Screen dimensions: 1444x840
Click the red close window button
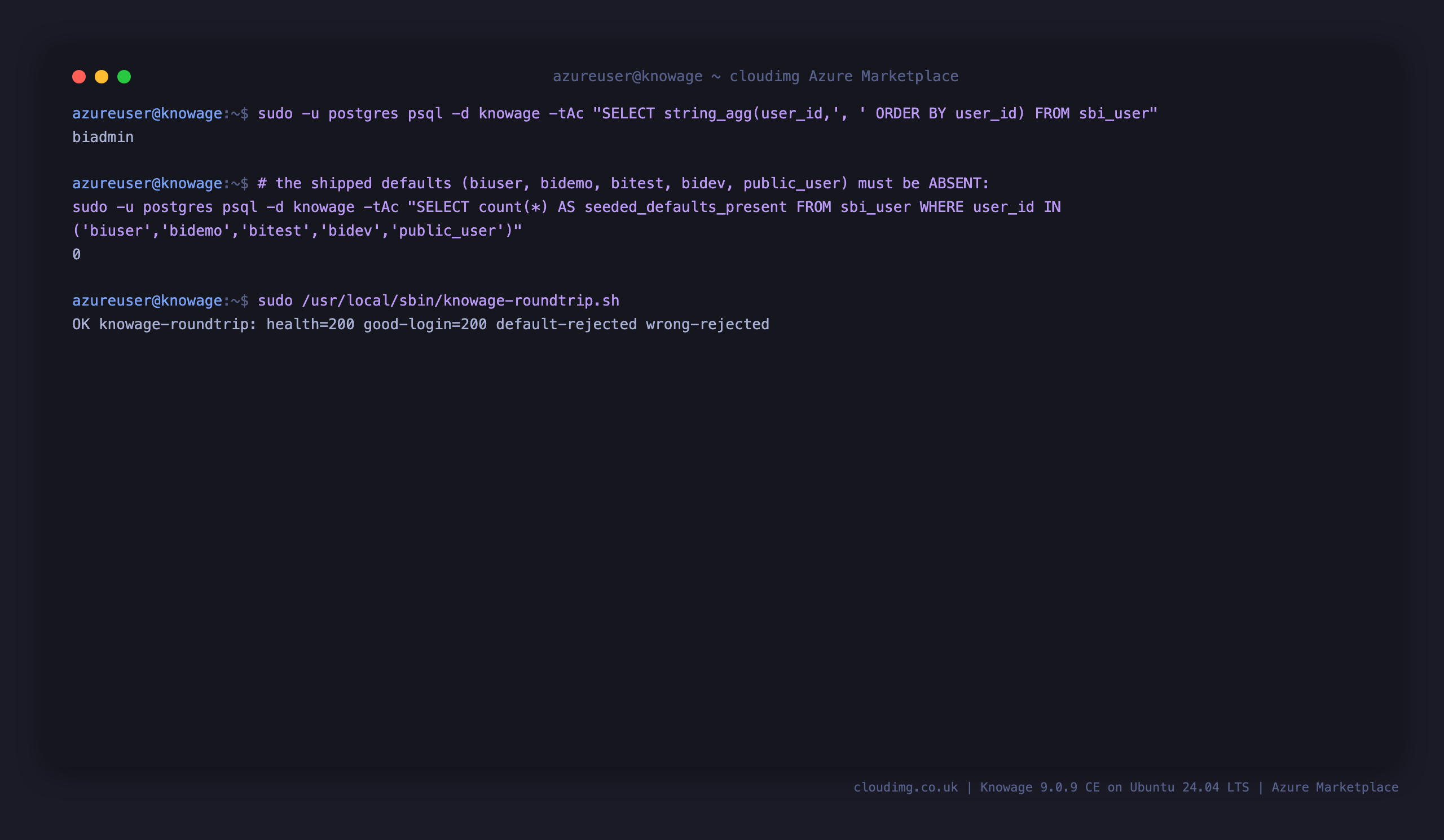pyautogui.click(x=79, y=77)
